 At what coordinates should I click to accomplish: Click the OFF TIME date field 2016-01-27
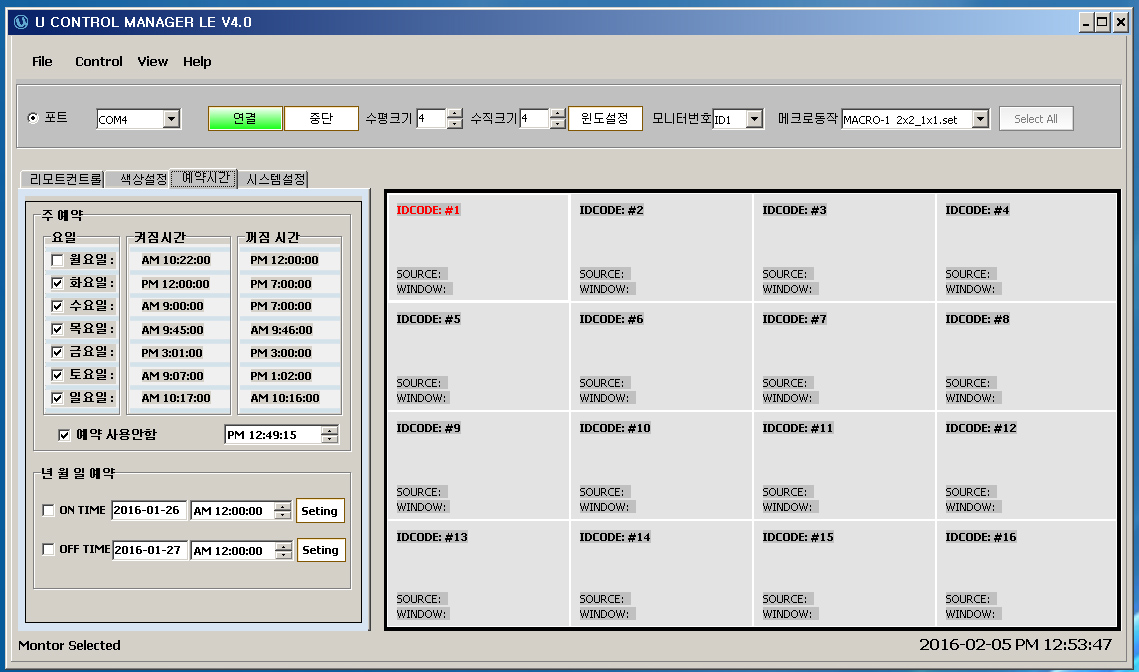pos(150,550)
